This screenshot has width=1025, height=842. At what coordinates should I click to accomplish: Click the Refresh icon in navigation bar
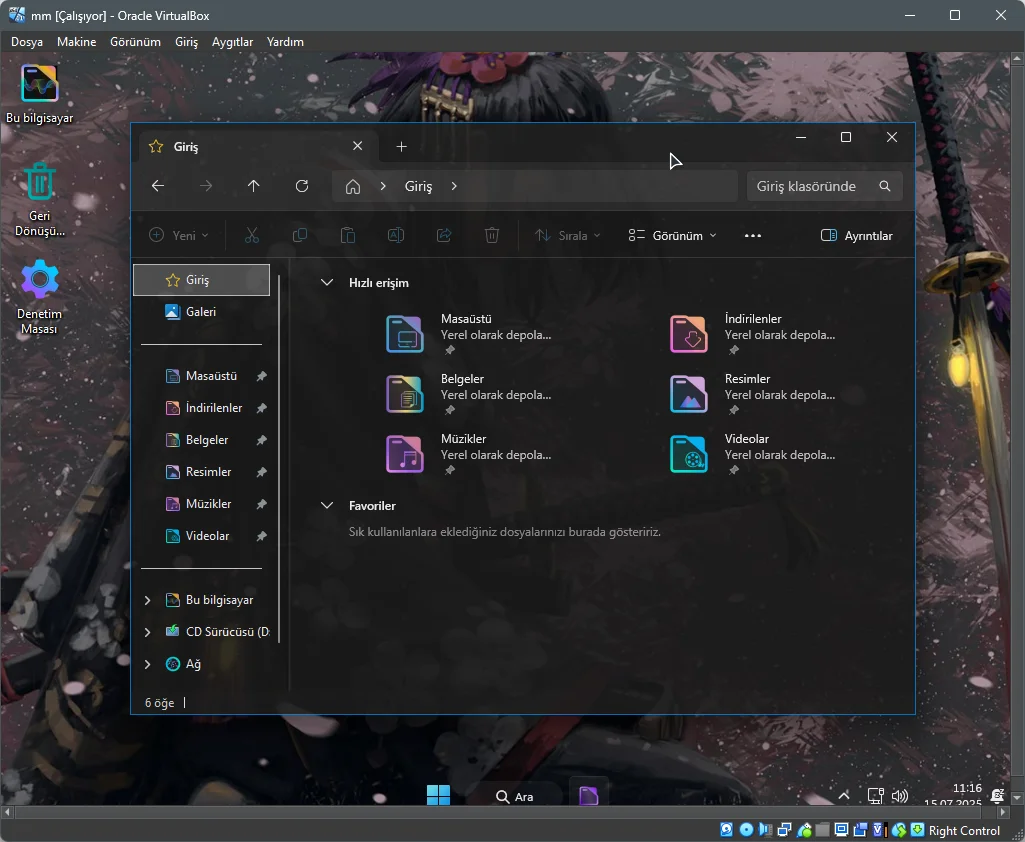click(x=302, y=186)
